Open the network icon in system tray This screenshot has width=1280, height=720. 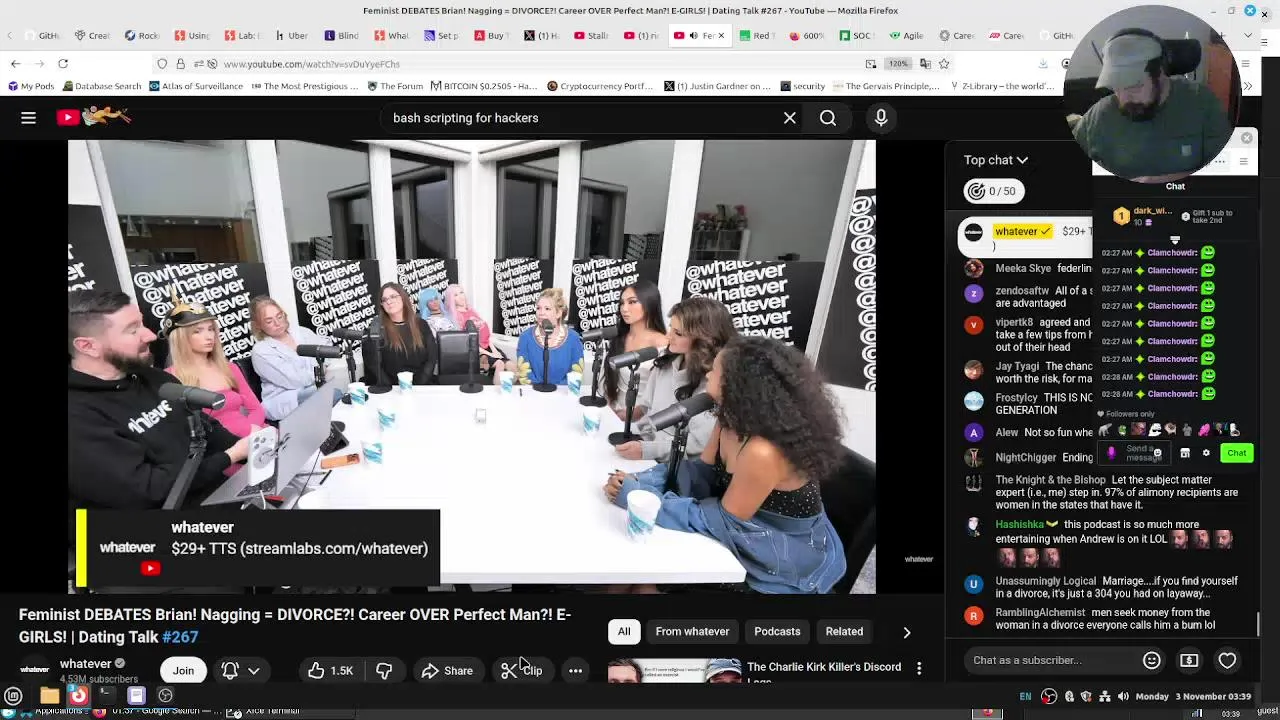[x=1104, y=696]
